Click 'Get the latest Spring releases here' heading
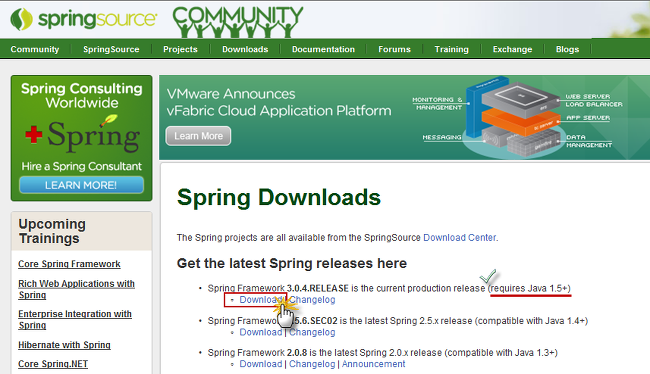650x374 pixels. coord(292,263)
